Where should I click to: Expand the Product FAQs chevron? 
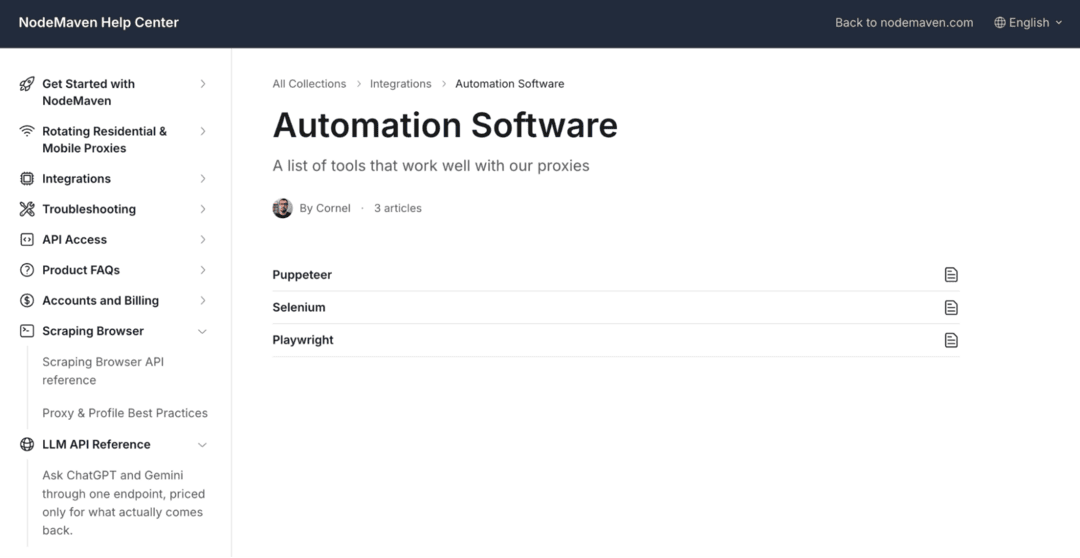click(202, 270)
